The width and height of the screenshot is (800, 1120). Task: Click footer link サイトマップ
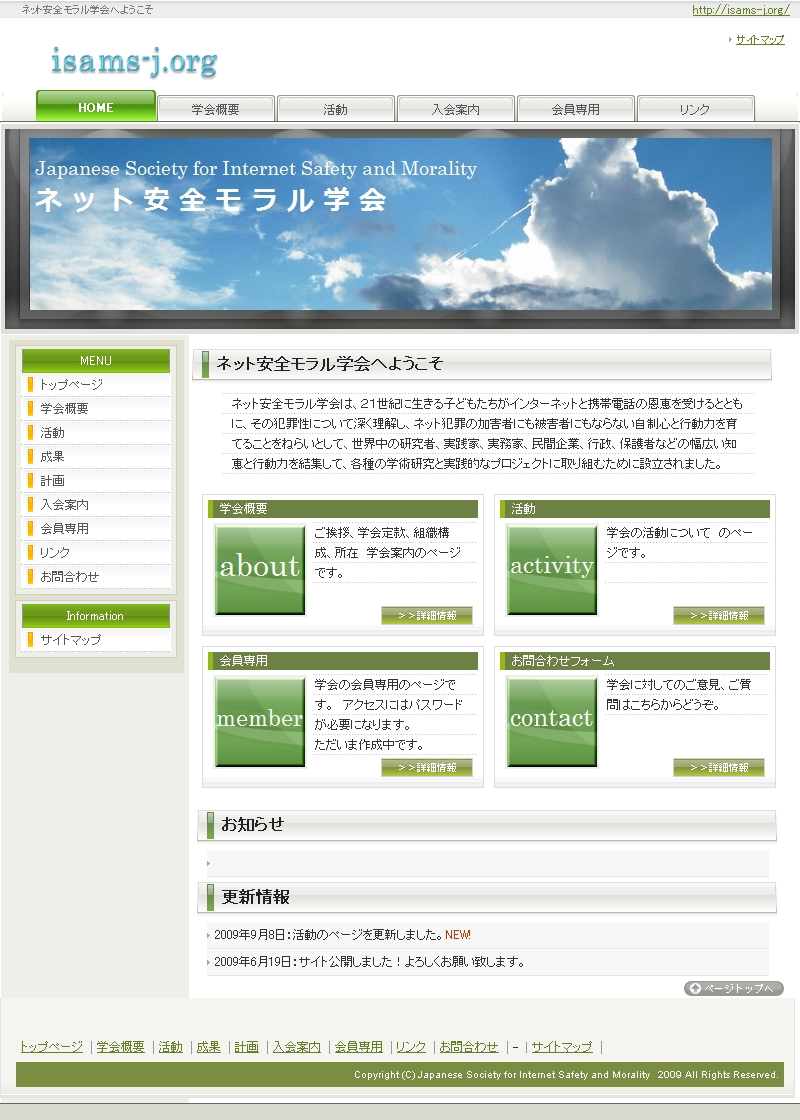[561, 1046]
